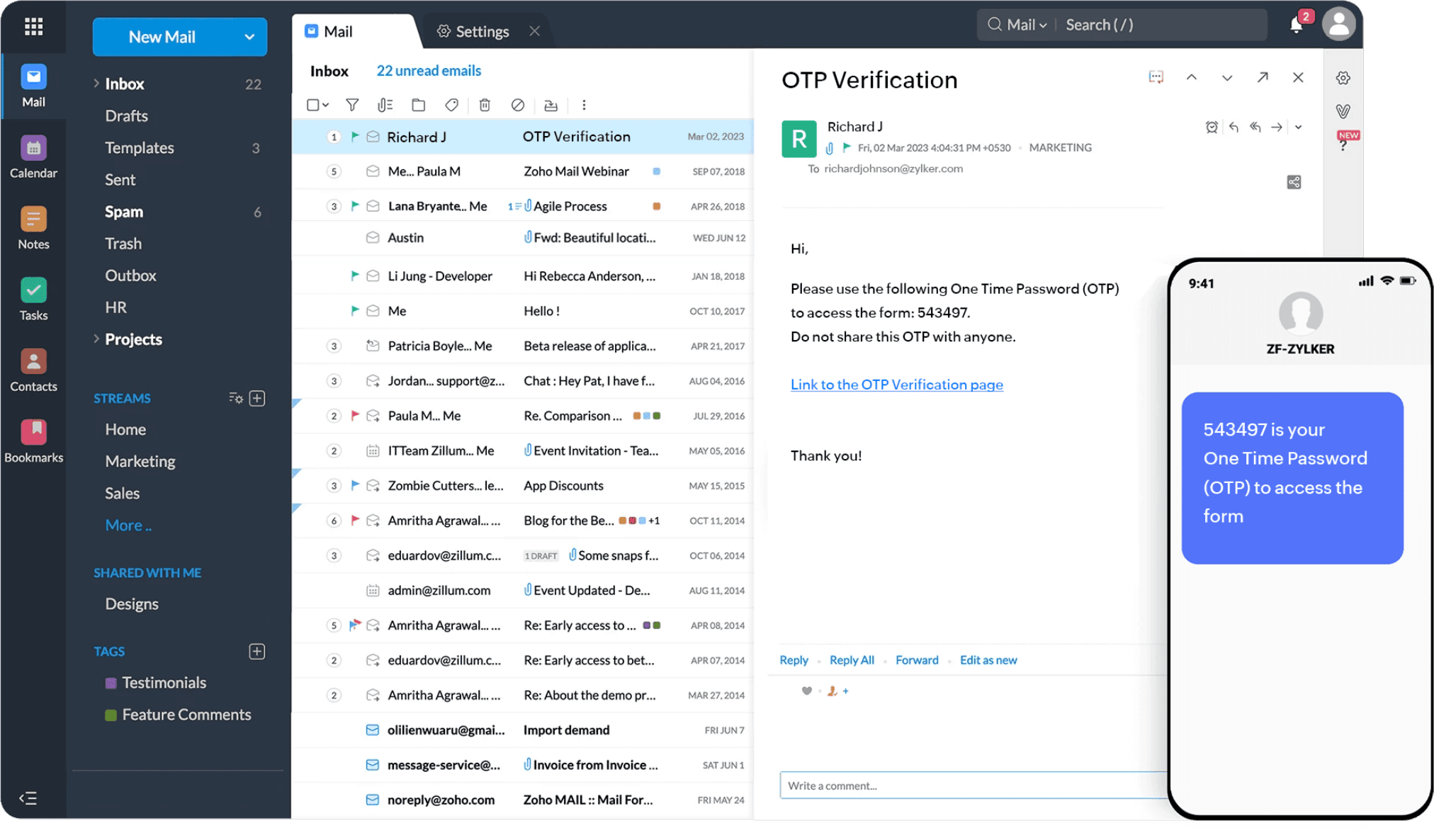This screenshot has height=840, width=1434.
Task: Click the Search input field
Action: [1162, 25]
